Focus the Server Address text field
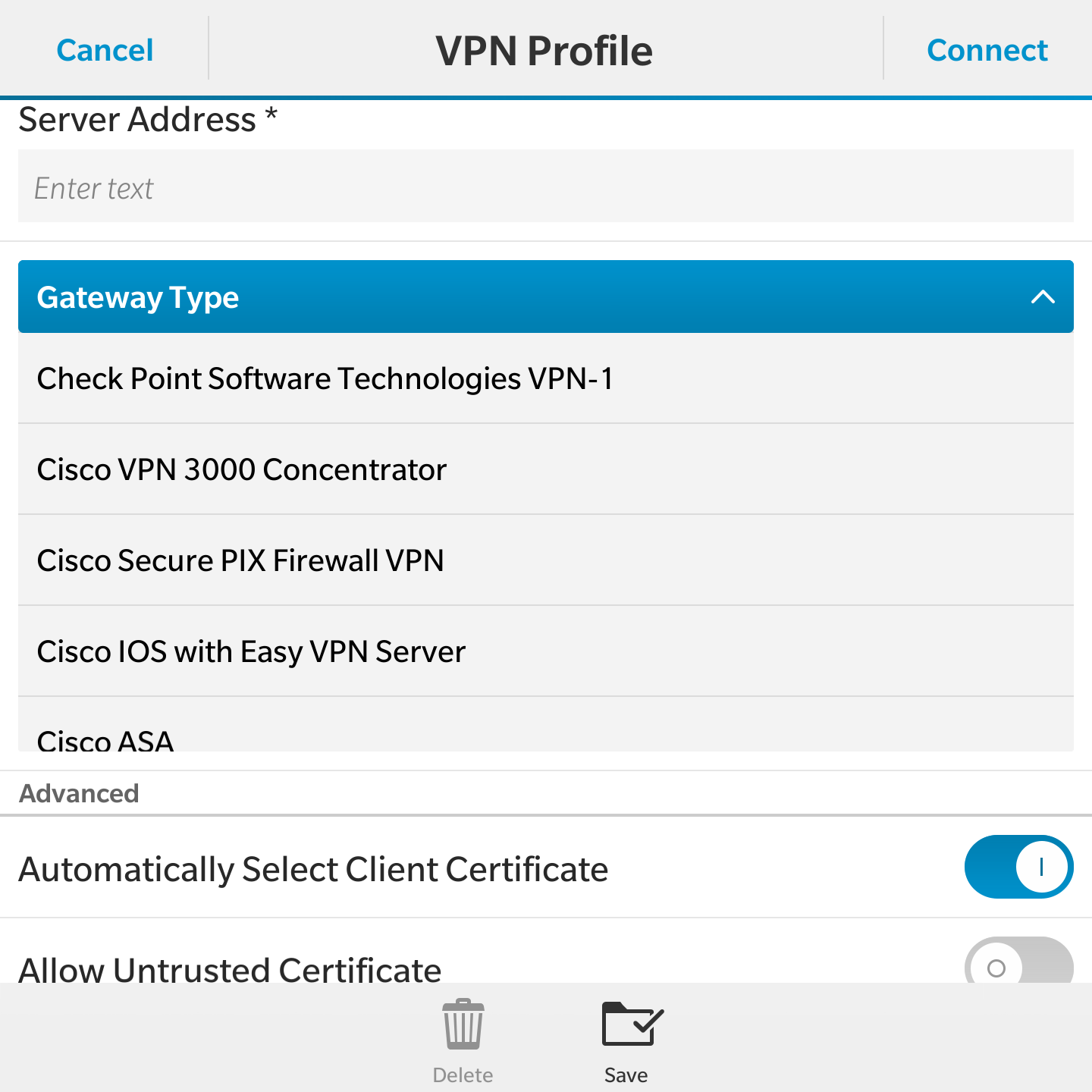 pyautogui.click(x=546, y=186)
